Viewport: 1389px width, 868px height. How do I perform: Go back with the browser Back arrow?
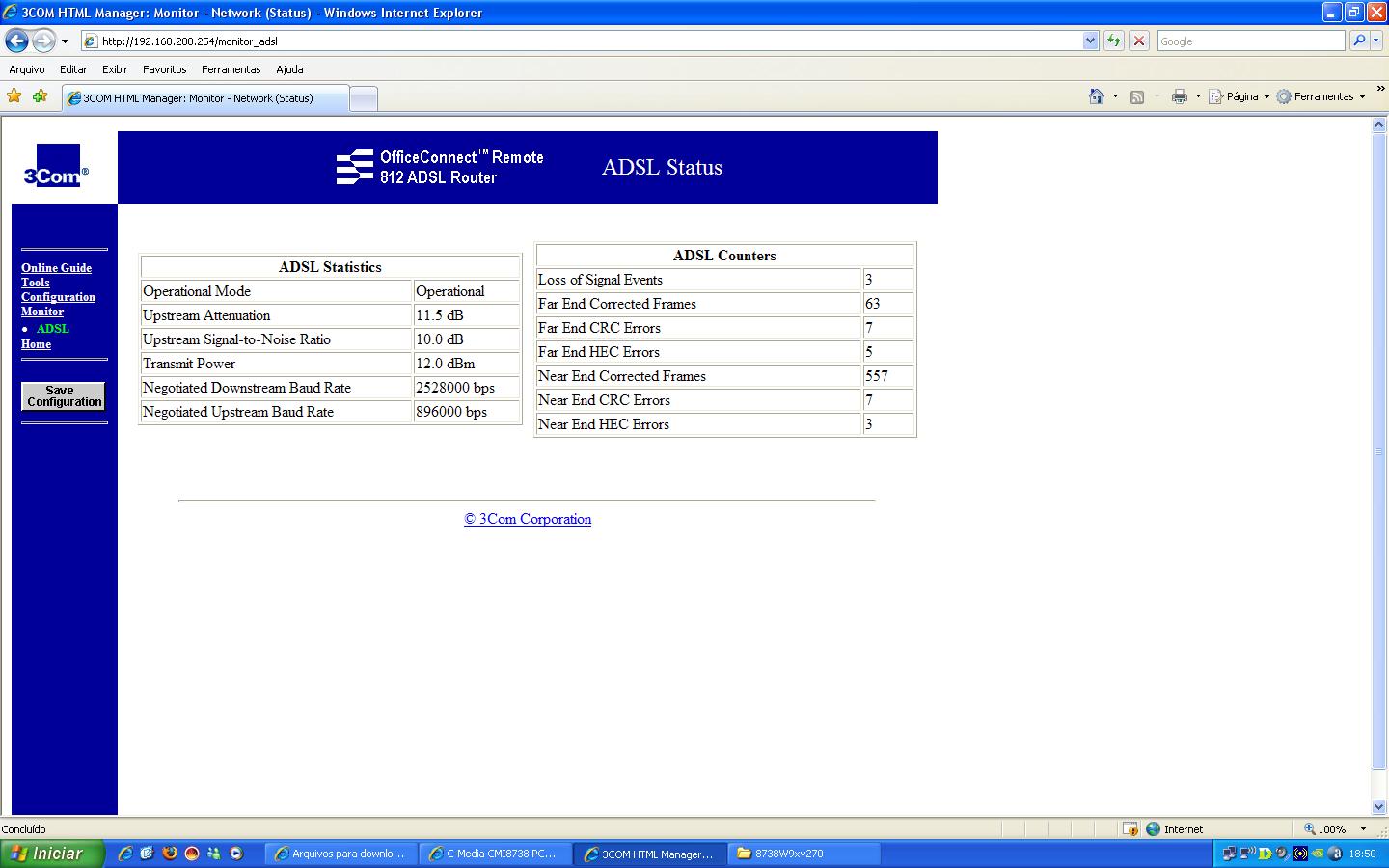coord(16,41)
